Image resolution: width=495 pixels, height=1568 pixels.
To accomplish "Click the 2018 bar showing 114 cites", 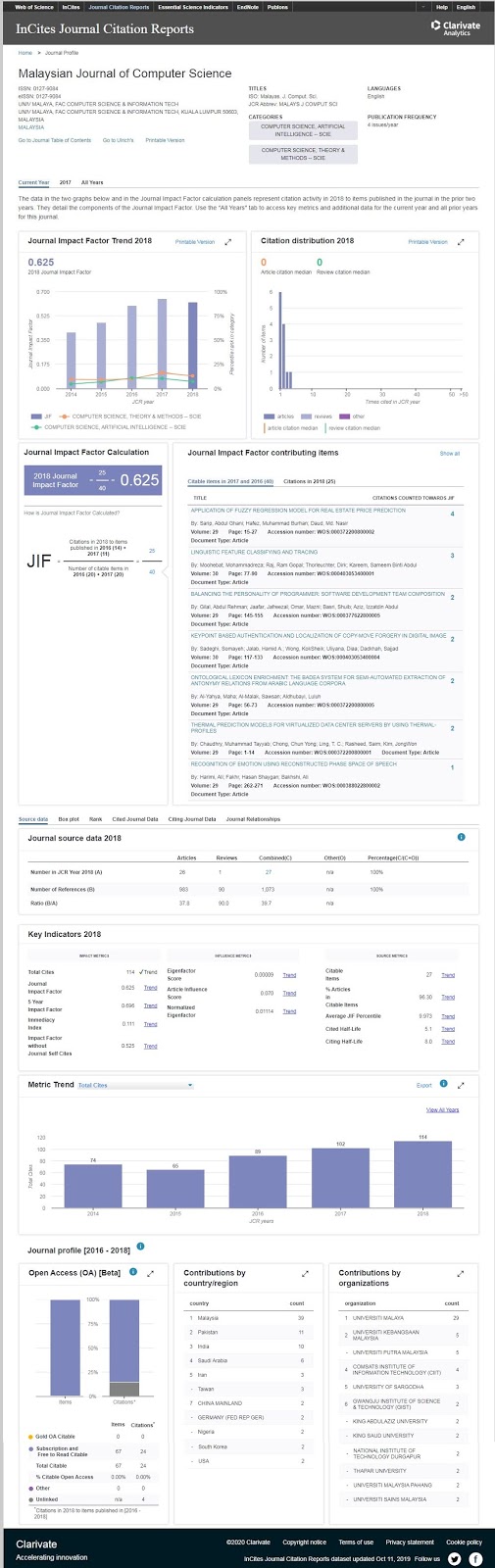I will pos(423,1173).
